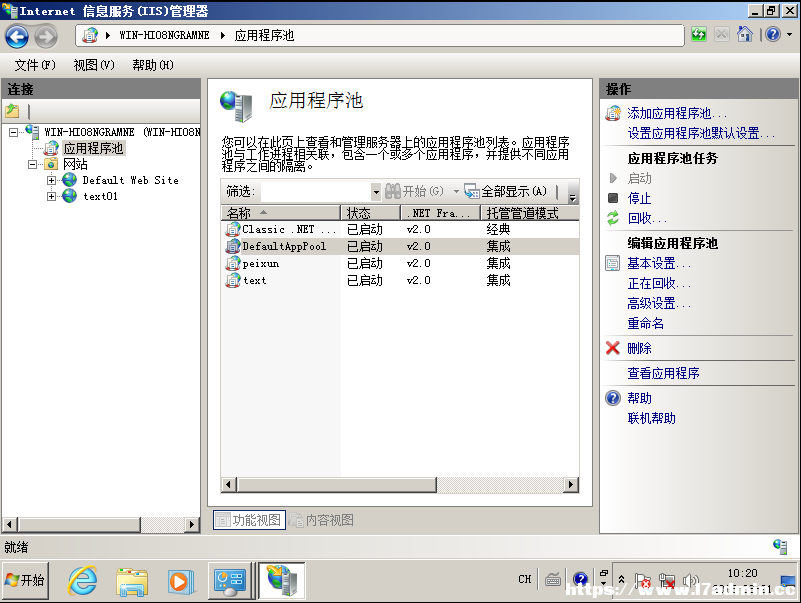Image resolution: width=801 pixels, height=603 pixels.
Task: Click the green Recycle arrows icon
Action: point(613,218)
